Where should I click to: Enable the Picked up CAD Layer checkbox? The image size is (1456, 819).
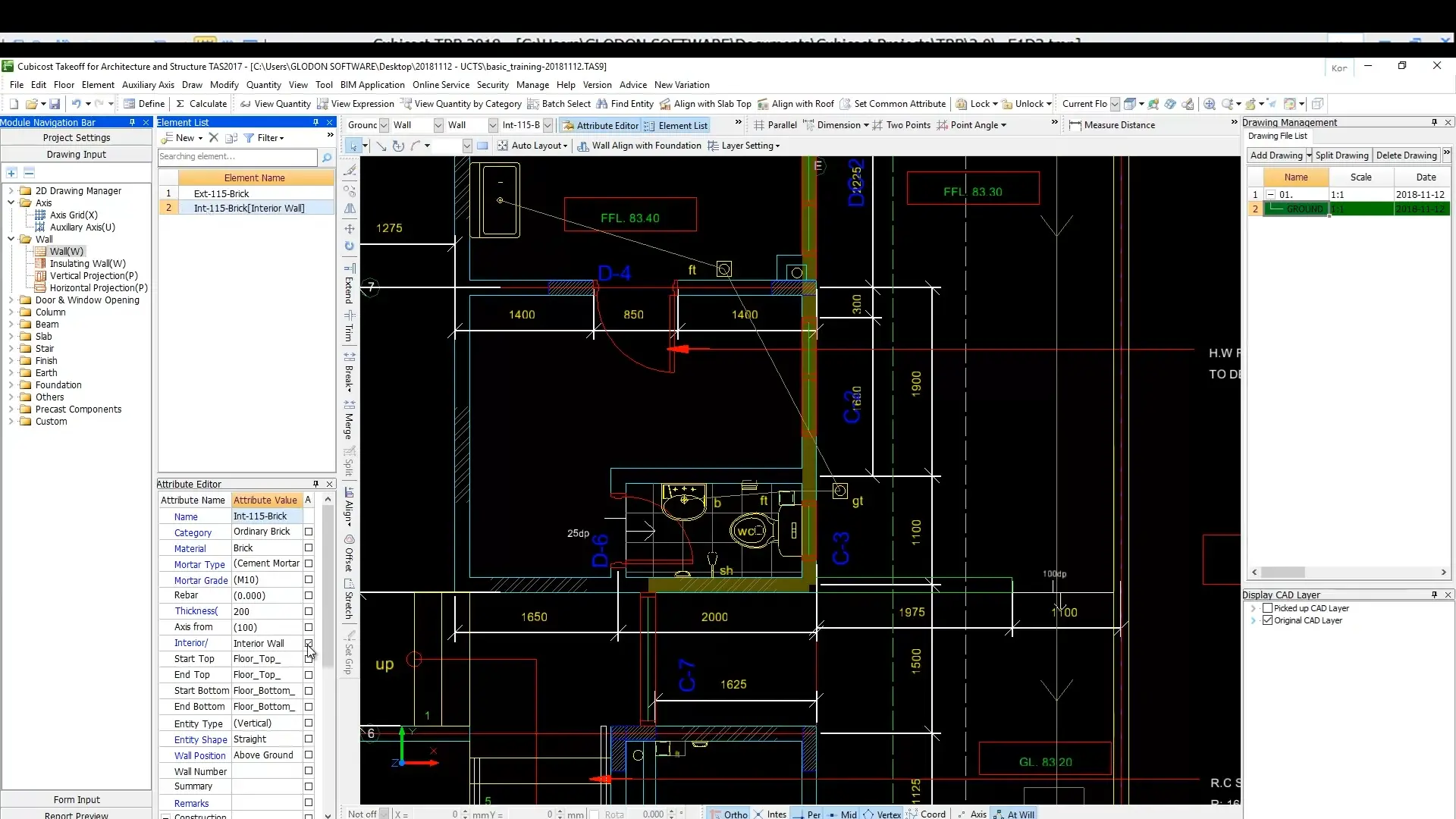(1267, 608)
